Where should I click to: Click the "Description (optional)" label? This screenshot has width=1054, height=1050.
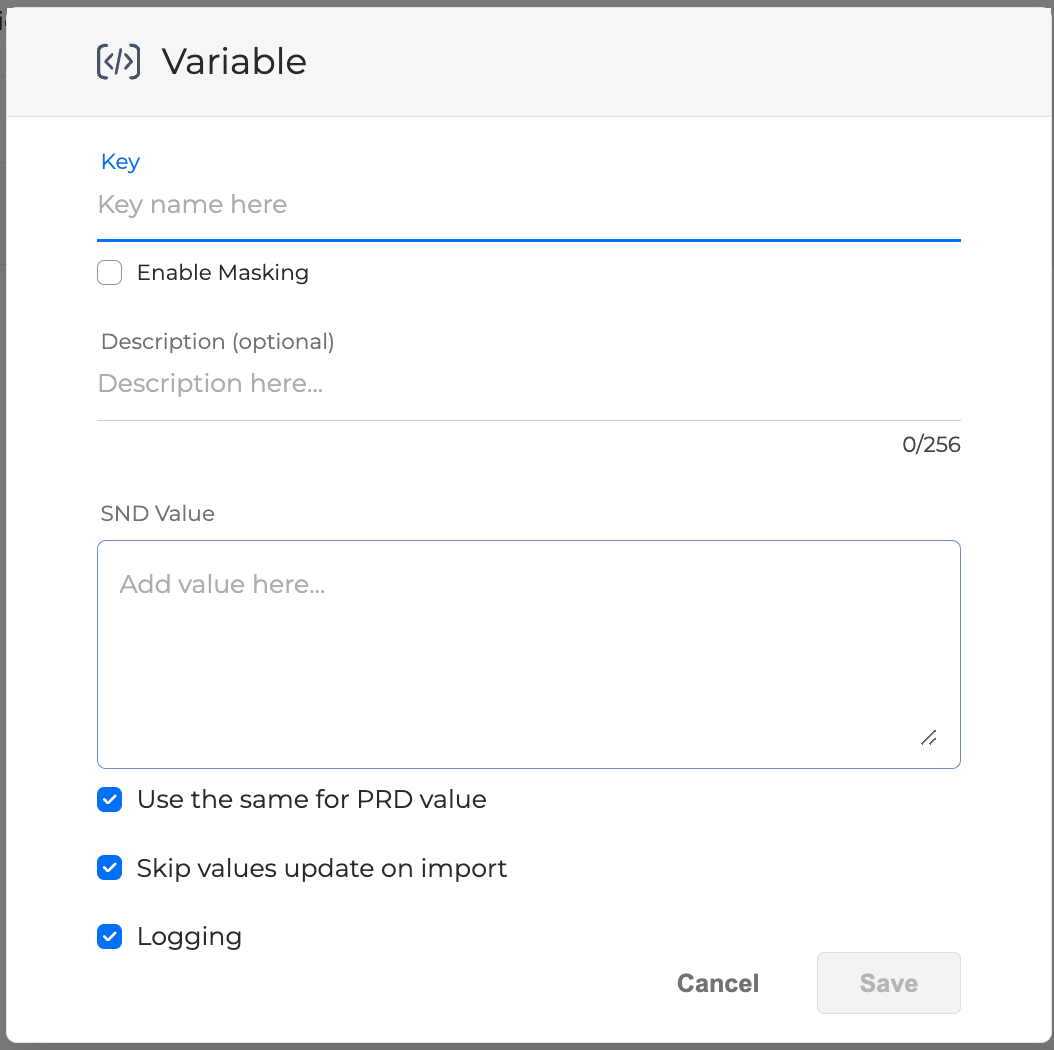click(x=217, y=342)
